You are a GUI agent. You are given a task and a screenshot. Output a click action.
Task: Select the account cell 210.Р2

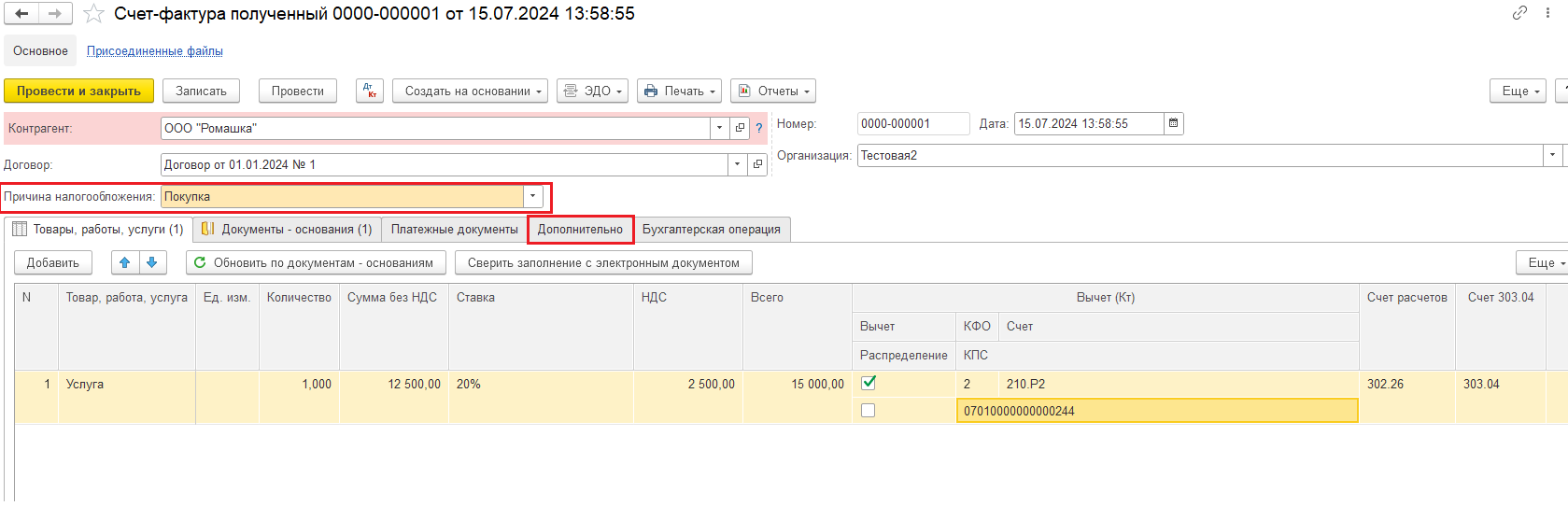(x=1179, y=384)
